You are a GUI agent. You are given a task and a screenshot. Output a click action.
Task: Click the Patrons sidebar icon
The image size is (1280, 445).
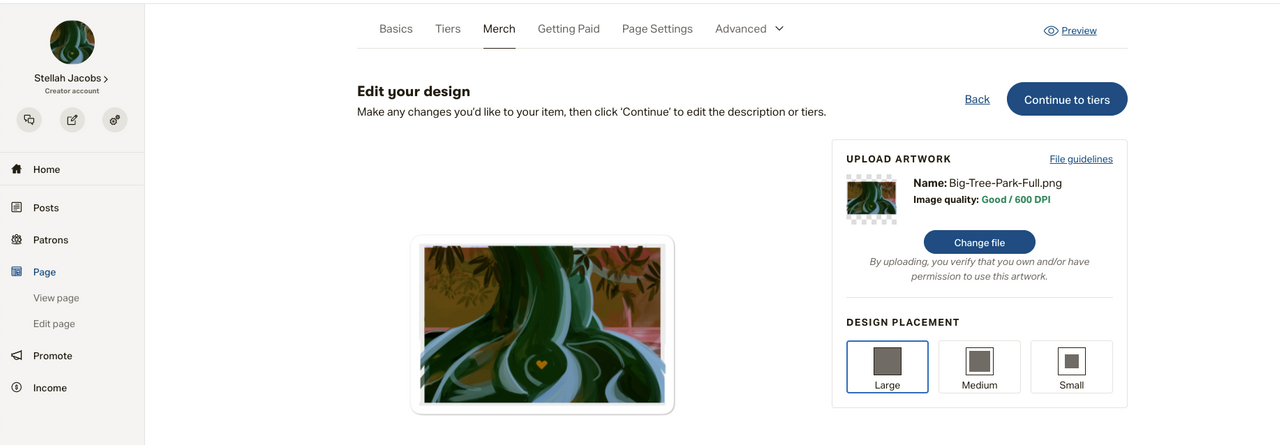coord(16,240)
